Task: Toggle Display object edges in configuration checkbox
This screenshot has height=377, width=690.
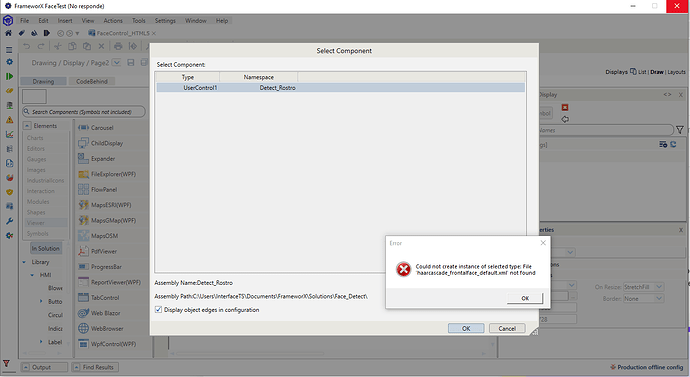Action: click(x=158, y=310)
